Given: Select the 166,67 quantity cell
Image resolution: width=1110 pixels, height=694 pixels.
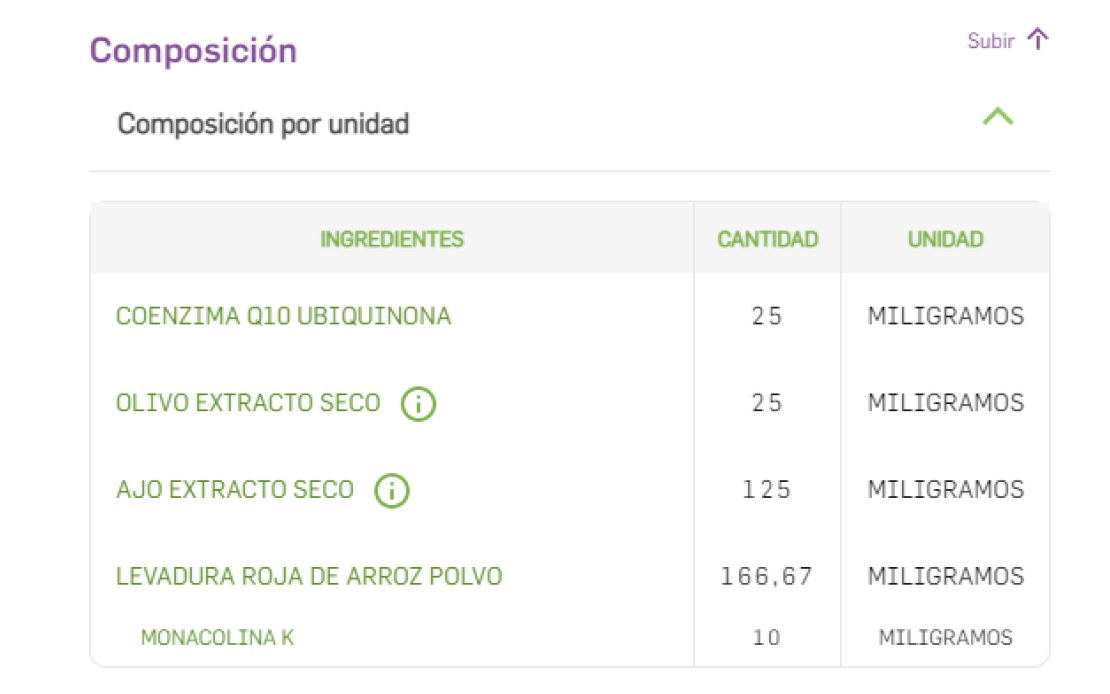Looking at the screenshot, I should (x=767, y=577).
